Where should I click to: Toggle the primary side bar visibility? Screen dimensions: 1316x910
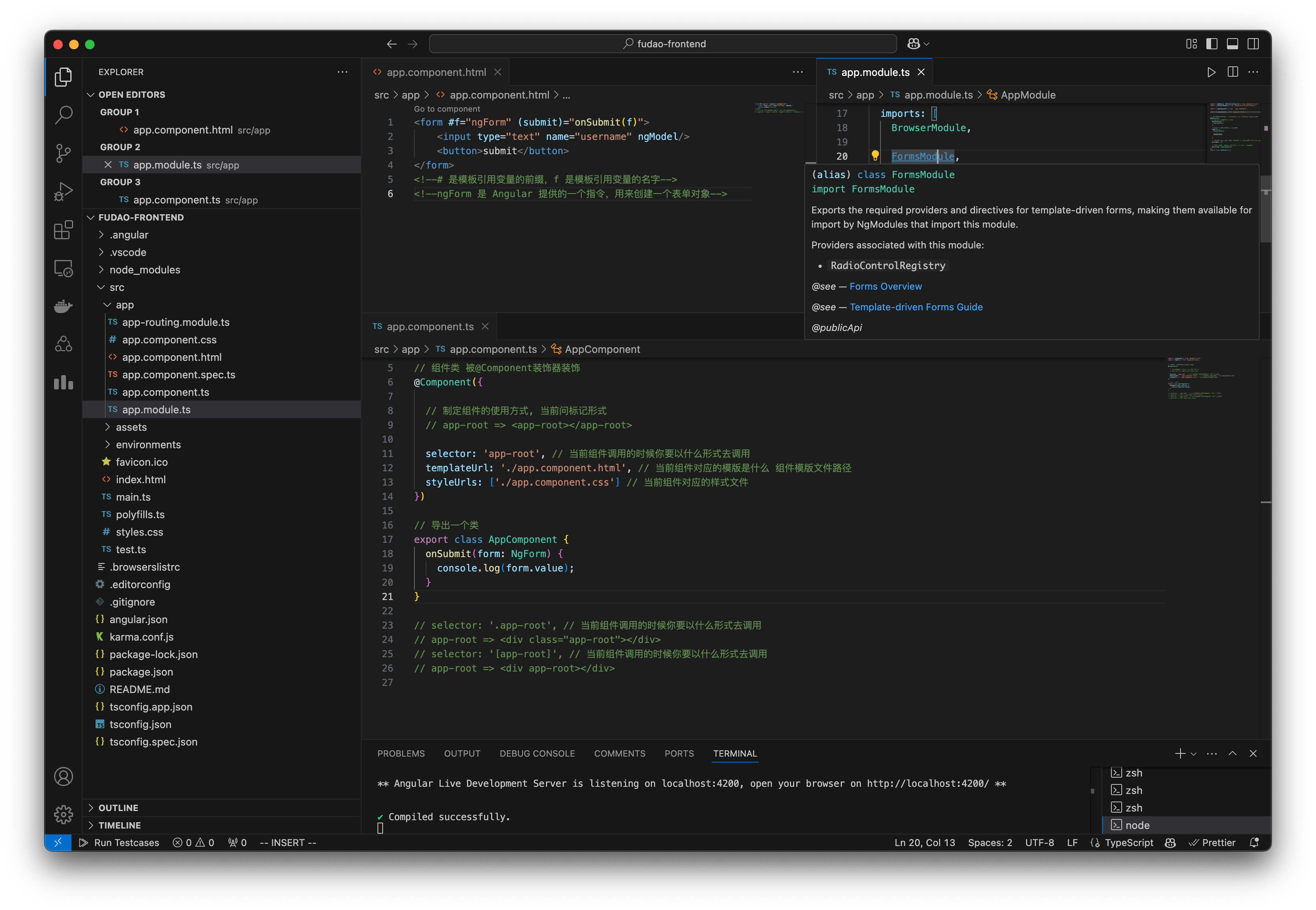pyautogui.click(x=1211, y=43)
